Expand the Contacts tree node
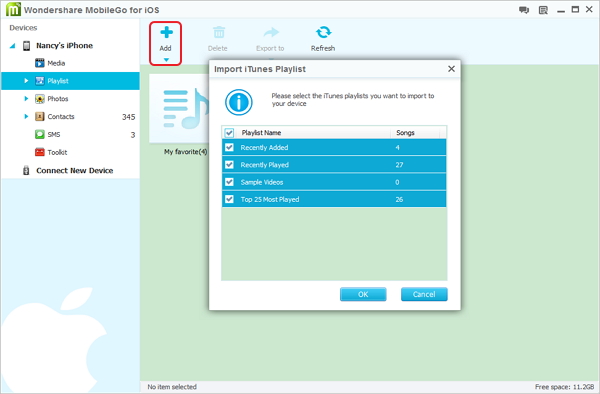This screenshot has height=394, width=600. tap(26, 116)
